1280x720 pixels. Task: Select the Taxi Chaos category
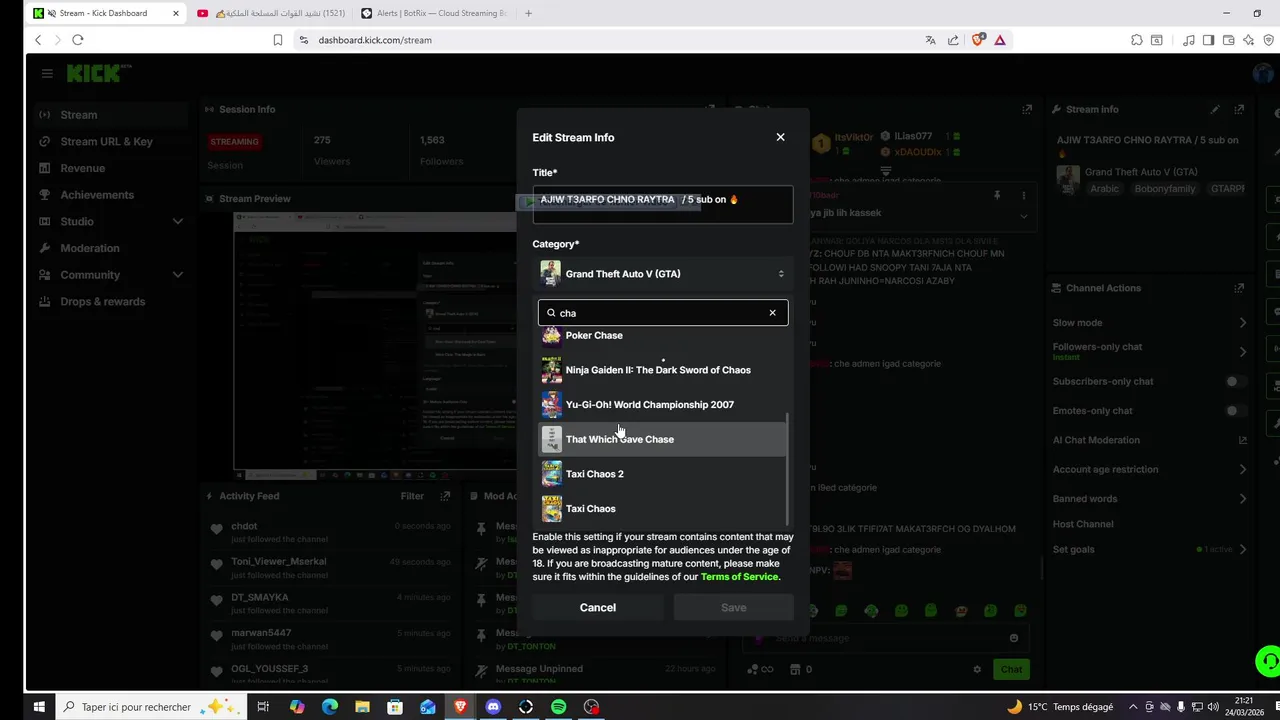[663, 509]
